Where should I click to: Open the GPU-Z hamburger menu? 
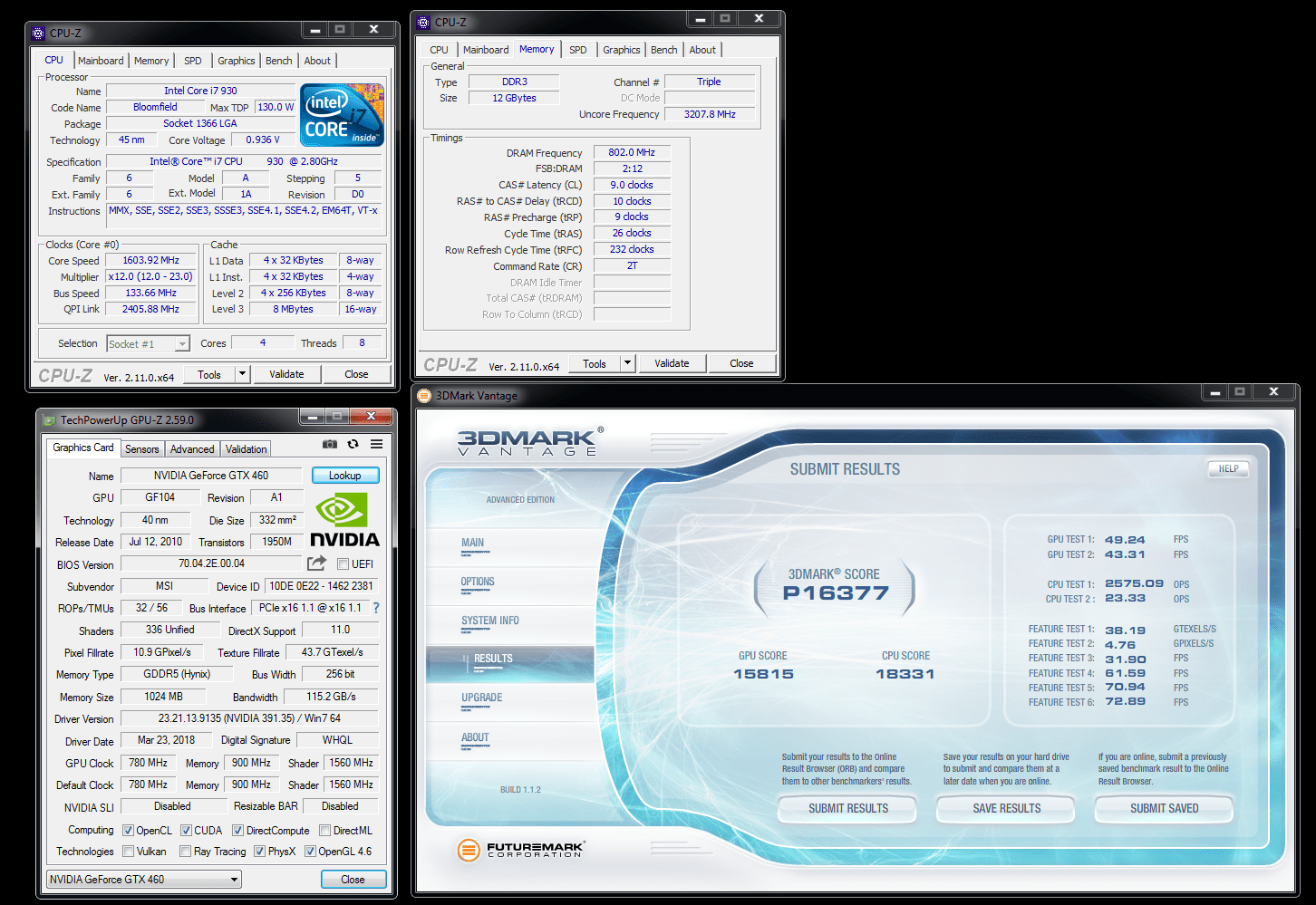[376, 444]
